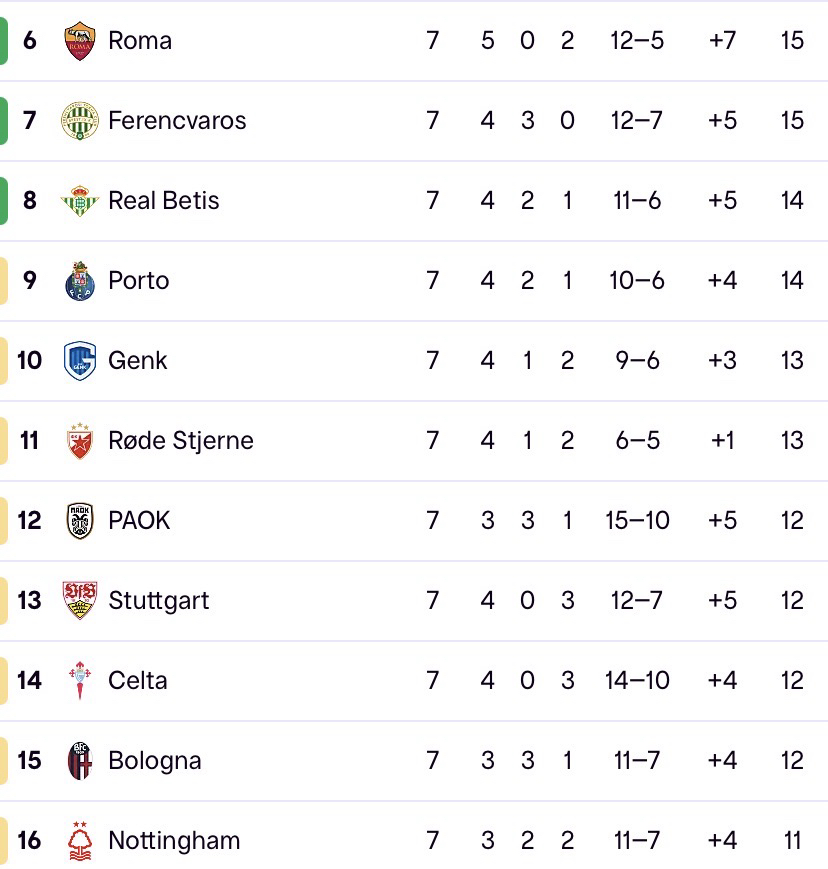Click the Roma club crest

point(79,41)
